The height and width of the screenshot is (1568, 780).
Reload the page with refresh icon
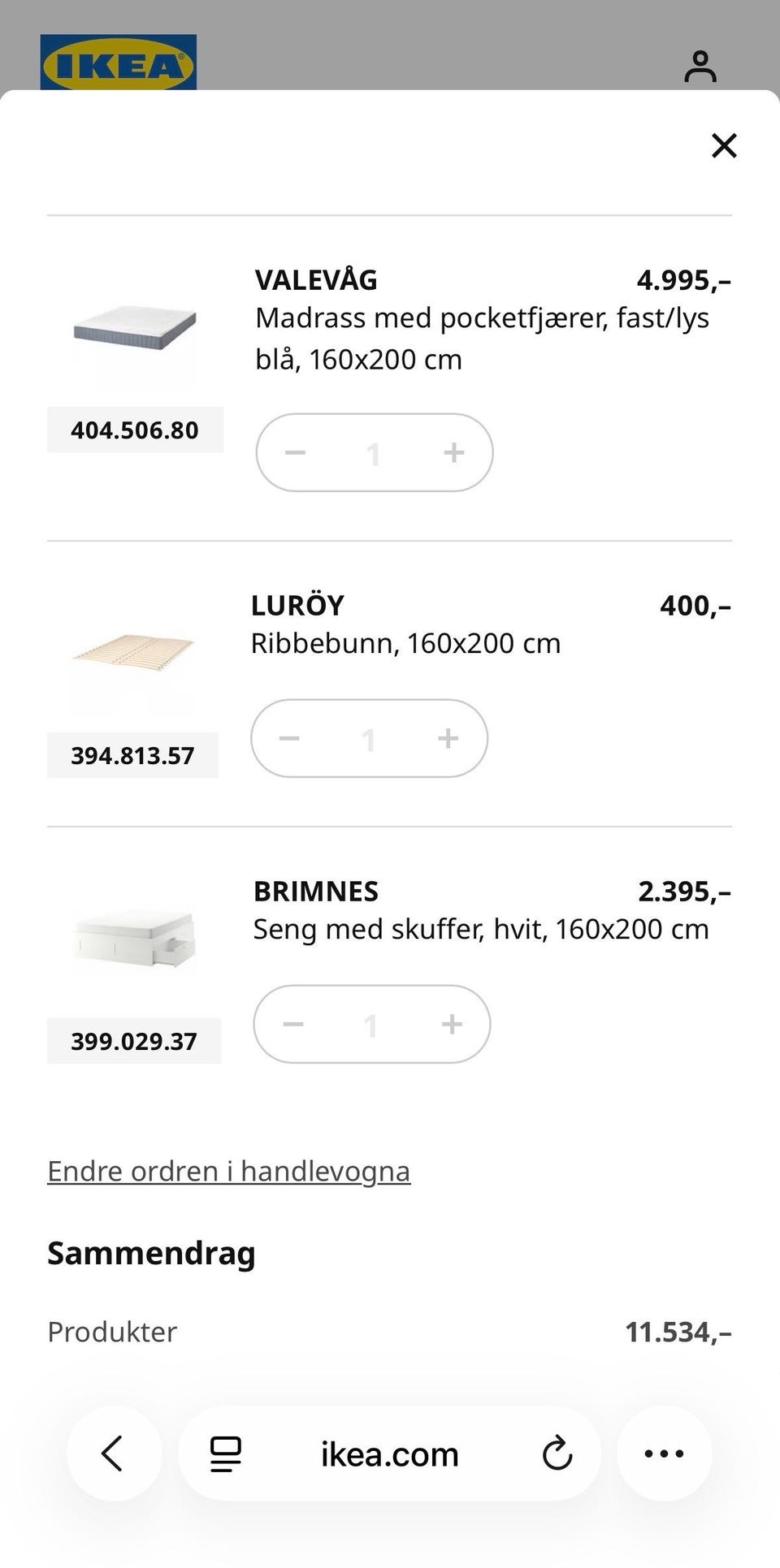tap(557, 1454)
